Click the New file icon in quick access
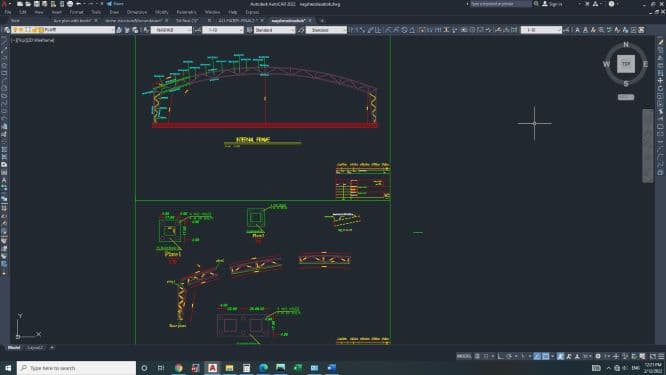The height and width of the screenshot is (375, 666). point(20,4)
